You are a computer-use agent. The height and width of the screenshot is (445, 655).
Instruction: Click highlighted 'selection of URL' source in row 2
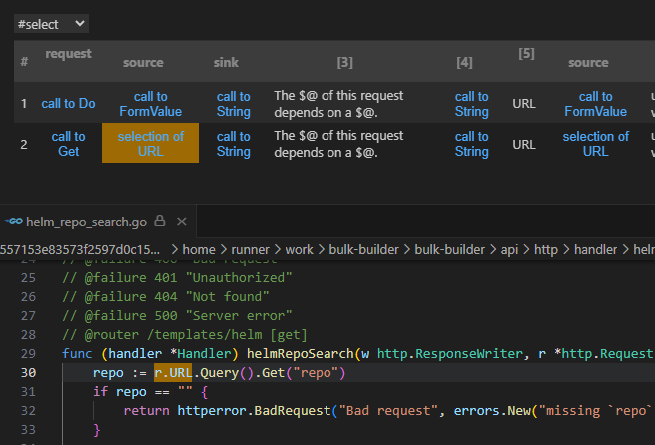(150, 143)
